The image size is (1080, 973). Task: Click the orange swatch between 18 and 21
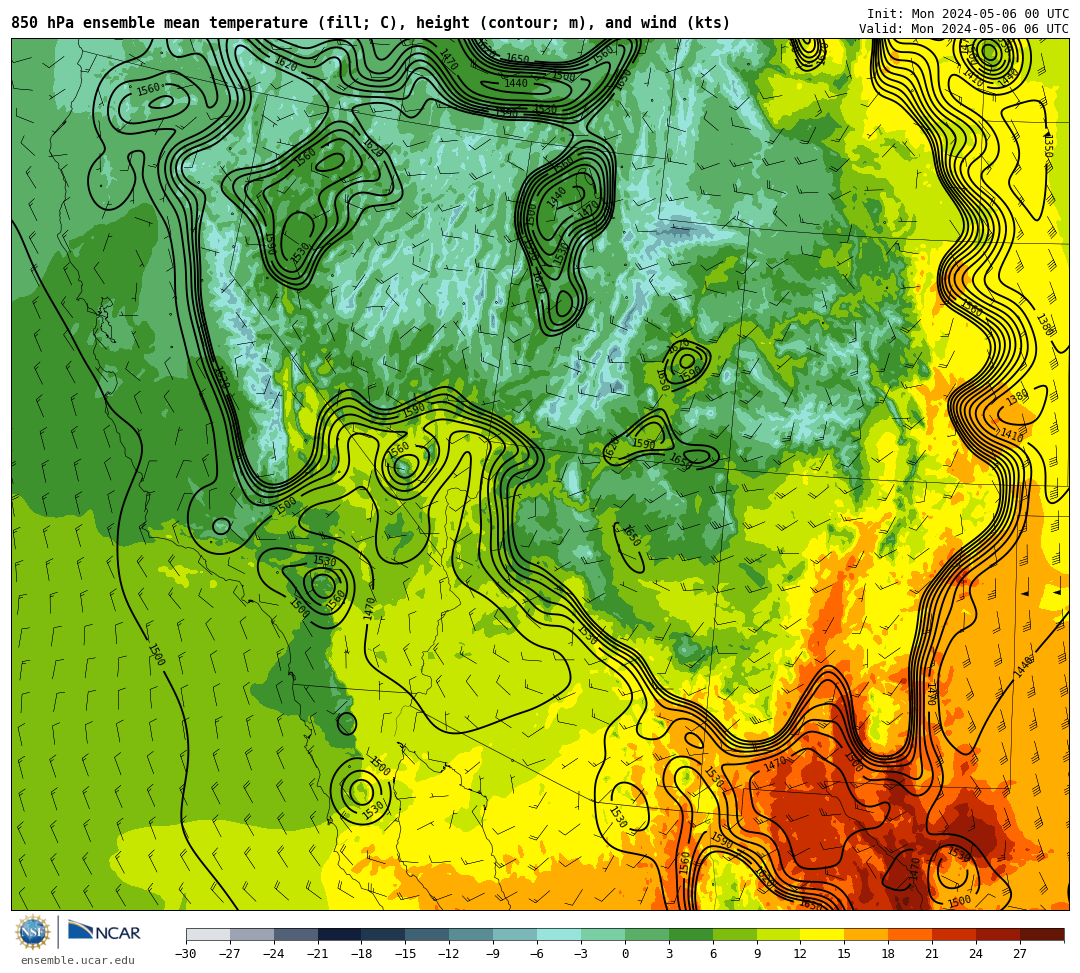pyautogui.click(x=910, y=934)
